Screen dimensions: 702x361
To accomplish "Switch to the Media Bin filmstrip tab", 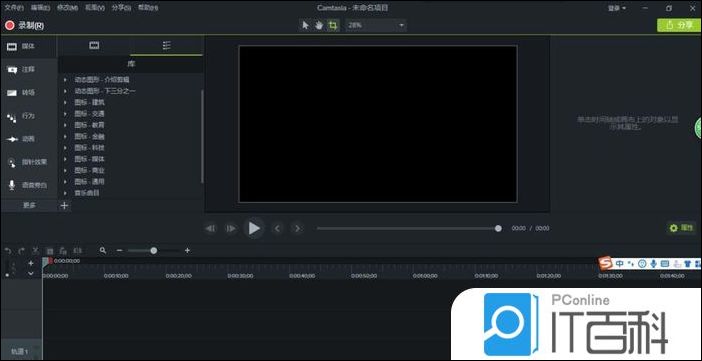I will (94, 46).
